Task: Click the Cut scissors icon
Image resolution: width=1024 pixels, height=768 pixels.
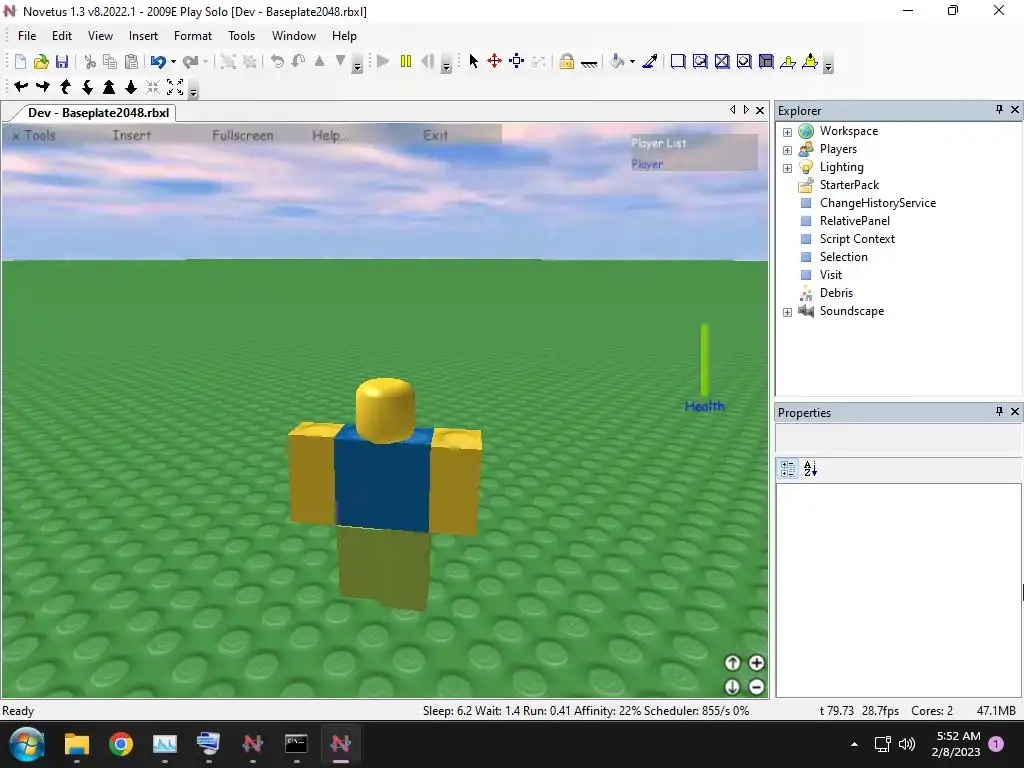Action: coord(90,61)
